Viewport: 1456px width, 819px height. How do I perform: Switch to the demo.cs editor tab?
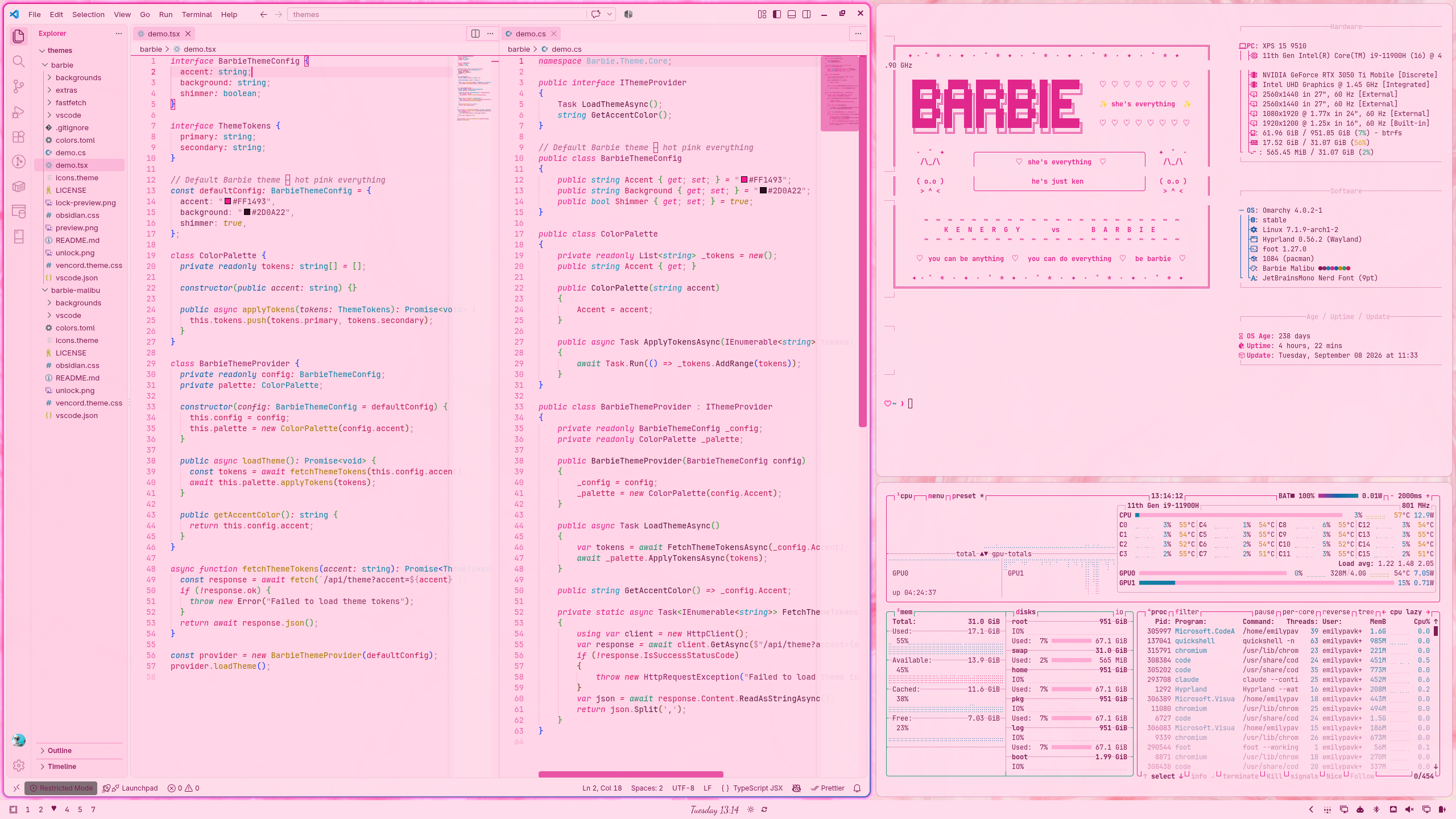click(x=530, y=34)
